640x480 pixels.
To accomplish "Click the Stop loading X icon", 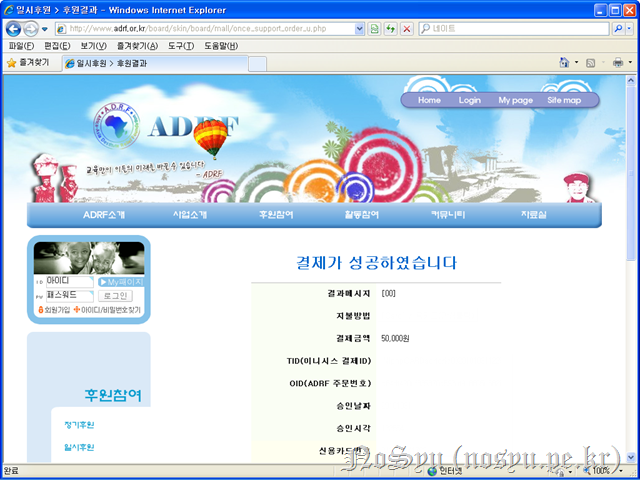I will pyautogui.click(x=406, y=29).
